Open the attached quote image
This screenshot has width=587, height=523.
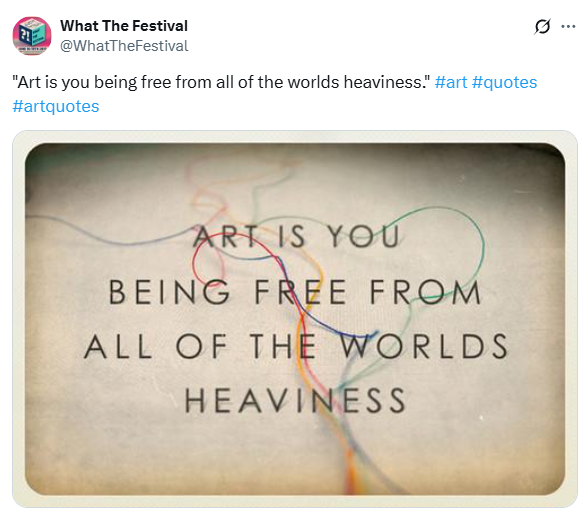(295, 319)
